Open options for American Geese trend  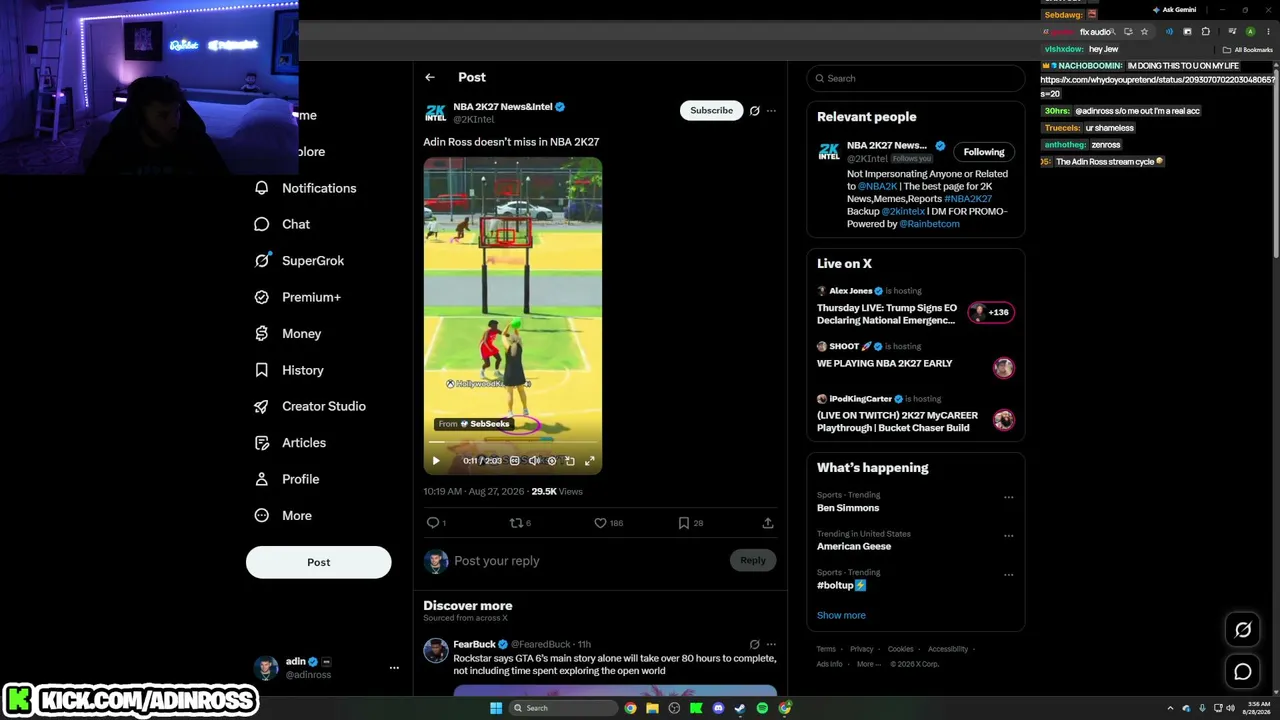[x=1008, y=536]
